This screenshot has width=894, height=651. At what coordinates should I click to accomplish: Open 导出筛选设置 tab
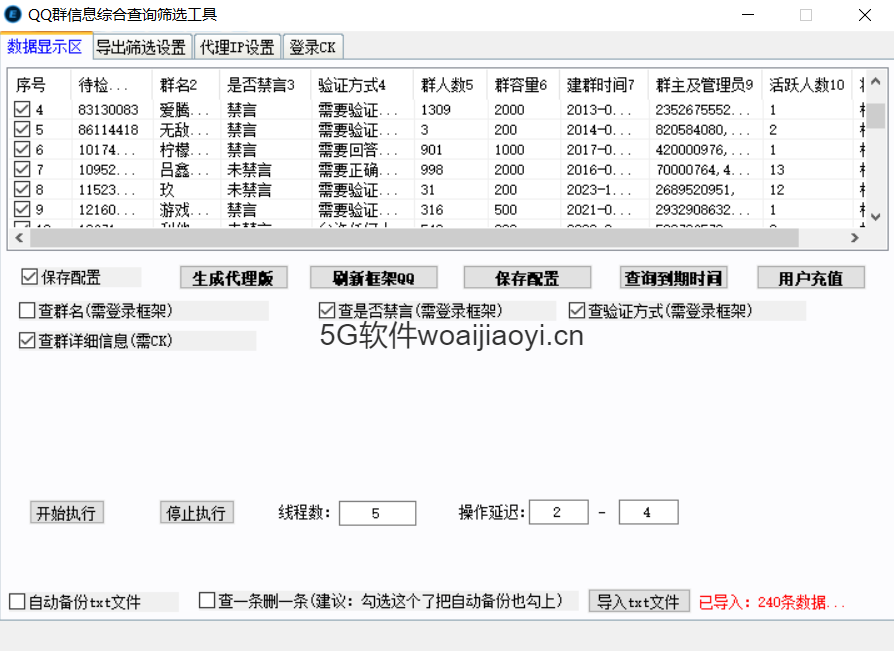click(141, 47)
